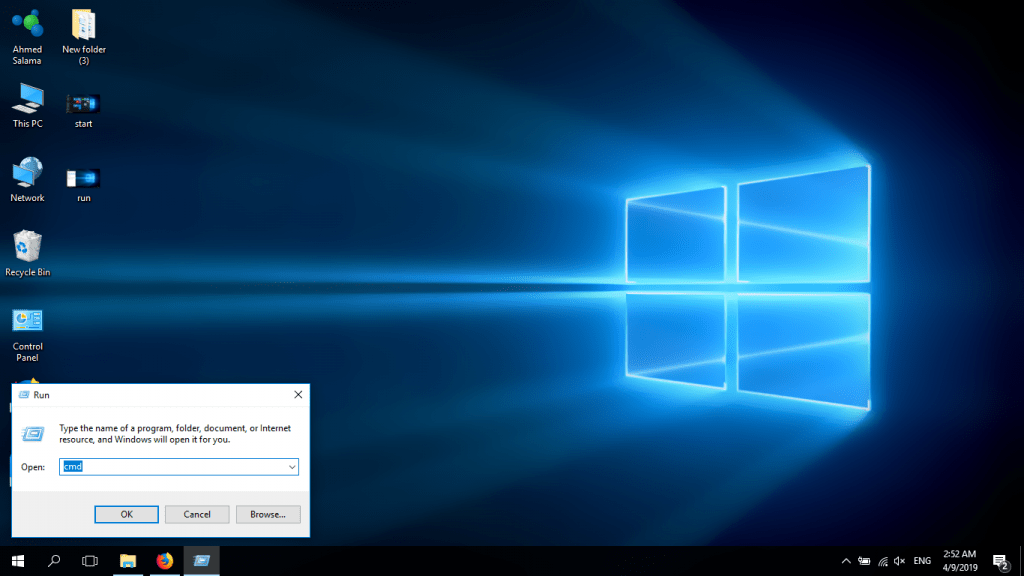The image size is (1024, 576).
Task: Click the Show desktop strip in taskbar
Action: pos(1021,561)
